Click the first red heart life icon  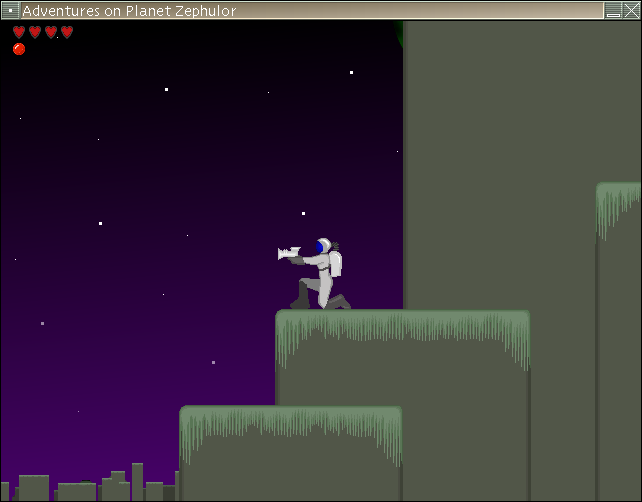click(x=19, y=32)
